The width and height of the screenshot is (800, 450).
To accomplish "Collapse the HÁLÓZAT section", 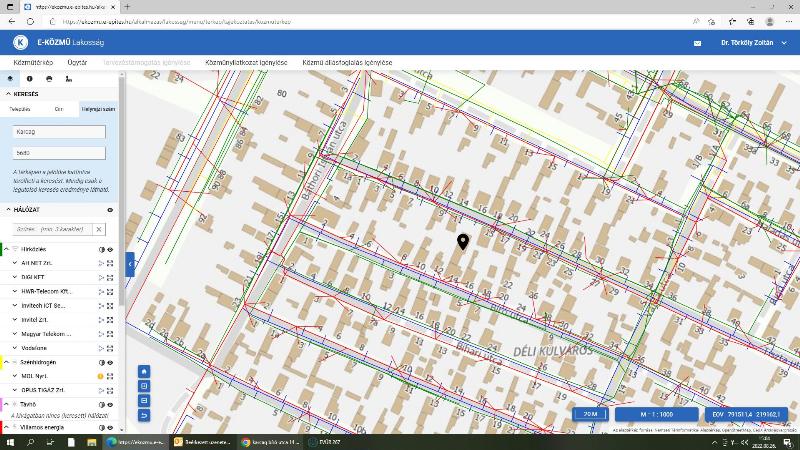I will tap(8, 210).
